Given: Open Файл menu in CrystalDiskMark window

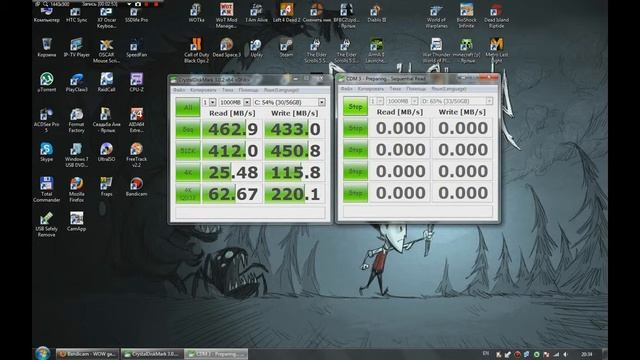Looking at the screenshot, I should [x=179, y=90].
